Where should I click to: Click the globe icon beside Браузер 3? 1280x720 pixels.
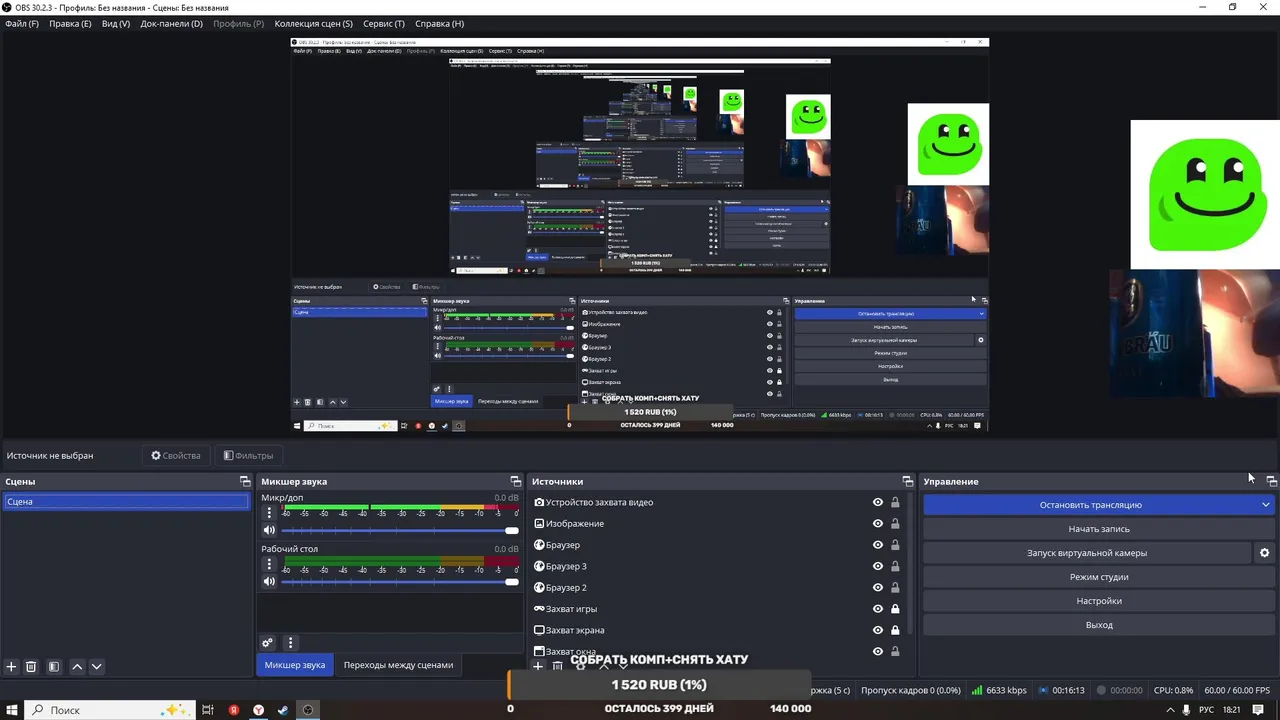click(x=540, y=566)
